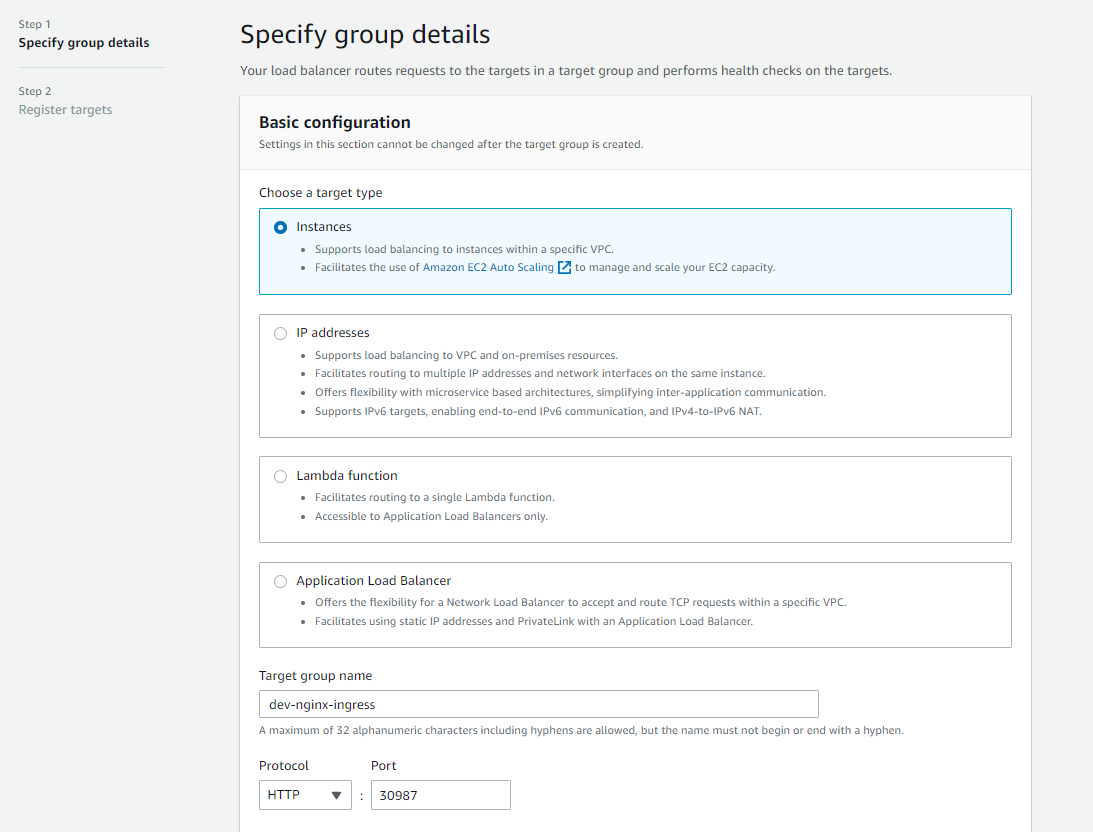Pick the Application Load Balancer radio button

point(280,581)
